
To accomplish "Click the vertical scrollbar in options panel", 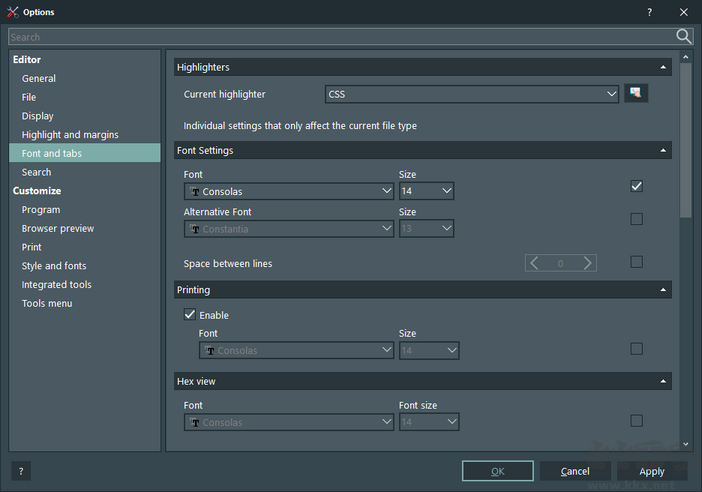I will point(685,140).
